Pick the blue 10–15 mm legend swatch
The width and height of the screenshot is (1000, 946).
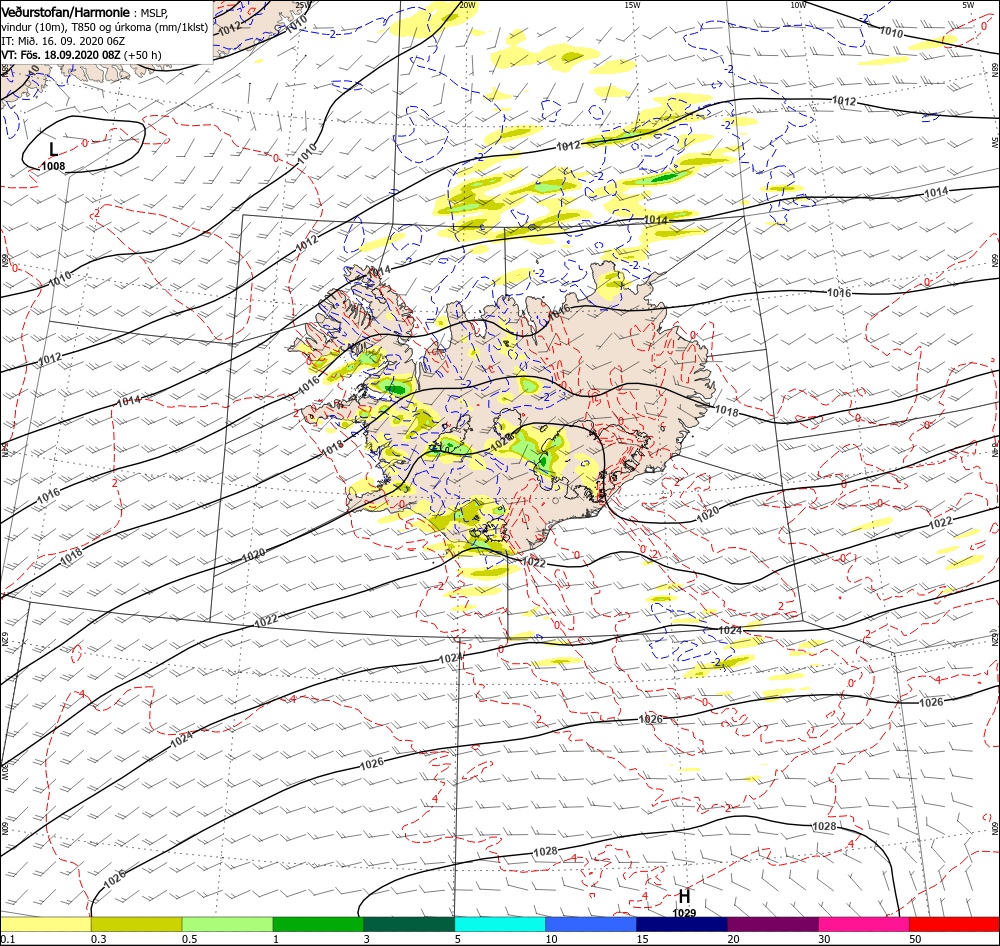tap(591, 924)
